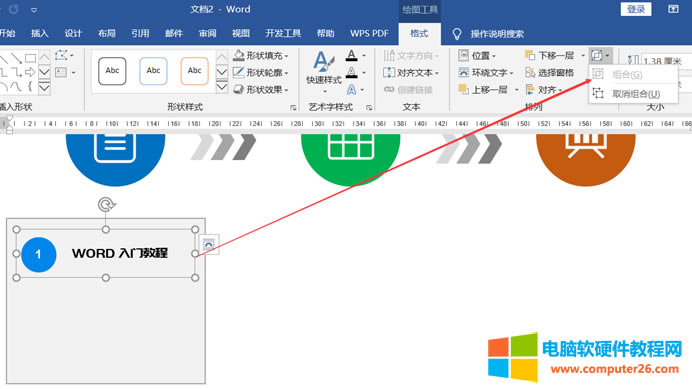Select the rectangle shape in shapes gallery

(x=30, y=58)
